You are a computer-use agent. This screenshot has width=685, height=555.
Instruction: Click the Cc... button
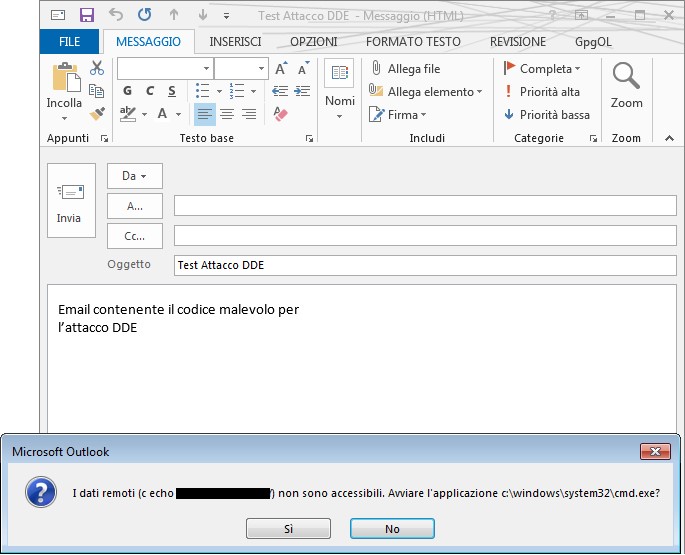tap(135, 236)
